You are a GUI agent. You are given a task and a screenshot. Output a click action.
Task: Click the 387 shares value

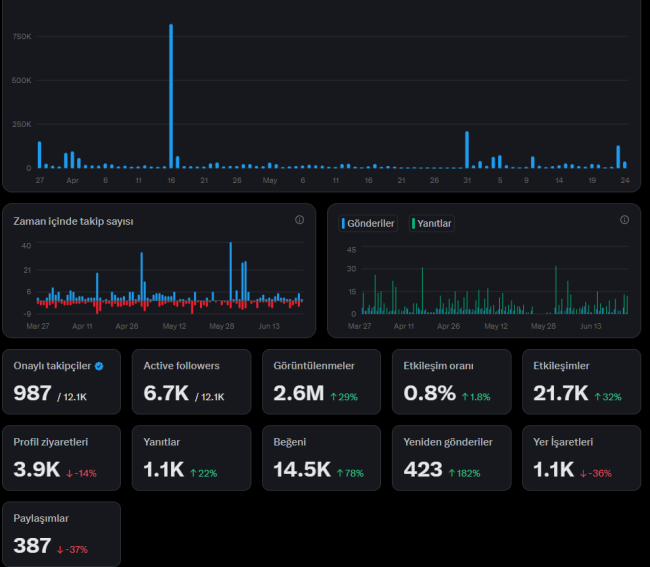coord(32,545)
